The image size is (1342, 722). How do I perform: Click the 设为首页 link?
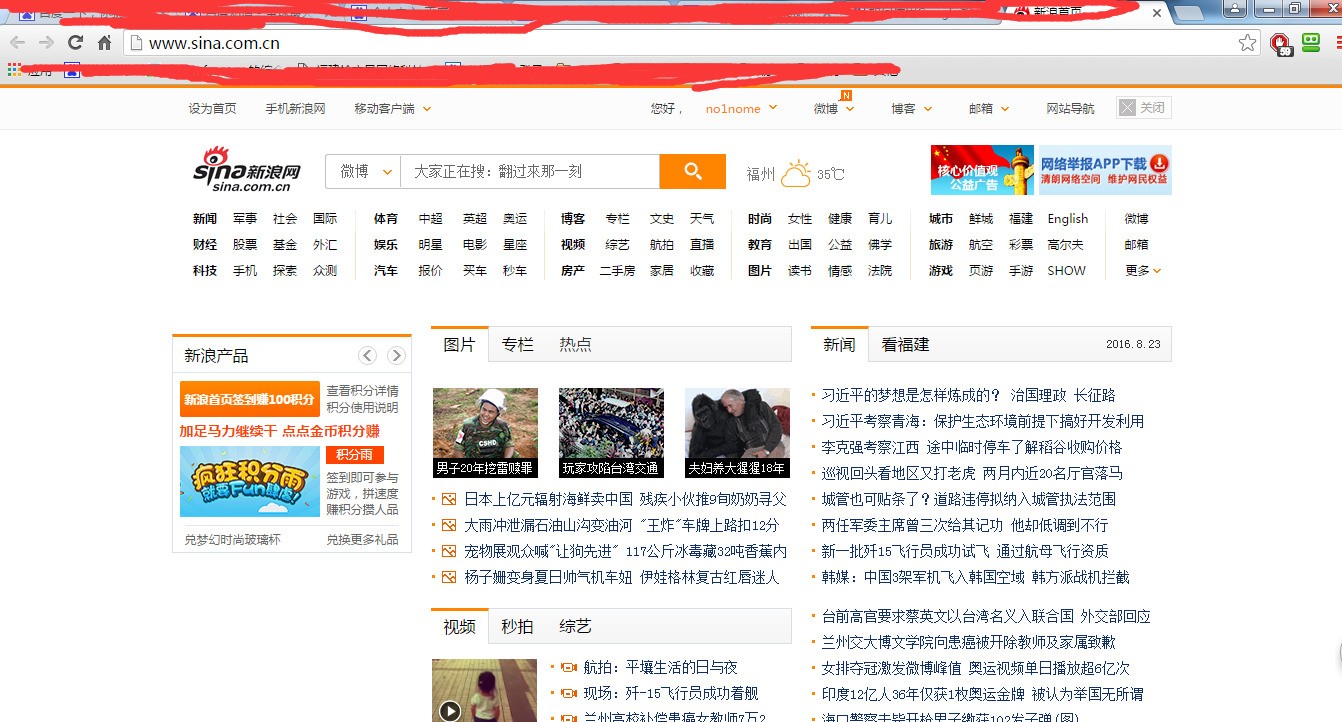(x=212, y=109)
